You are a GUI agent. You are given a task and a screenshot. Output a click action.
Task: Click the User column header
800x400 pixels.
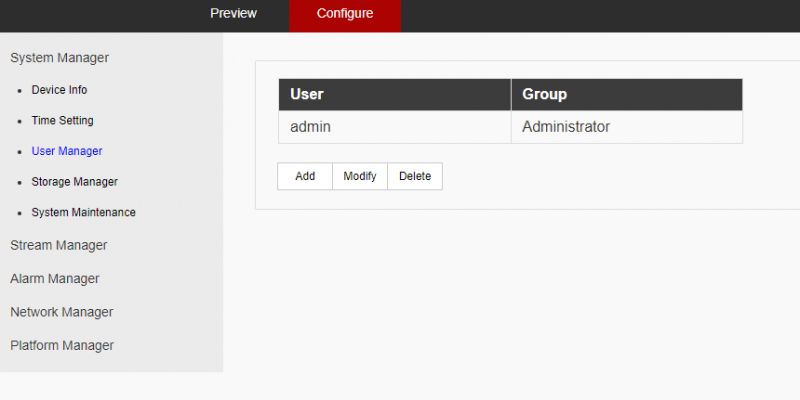coord(394,95)
